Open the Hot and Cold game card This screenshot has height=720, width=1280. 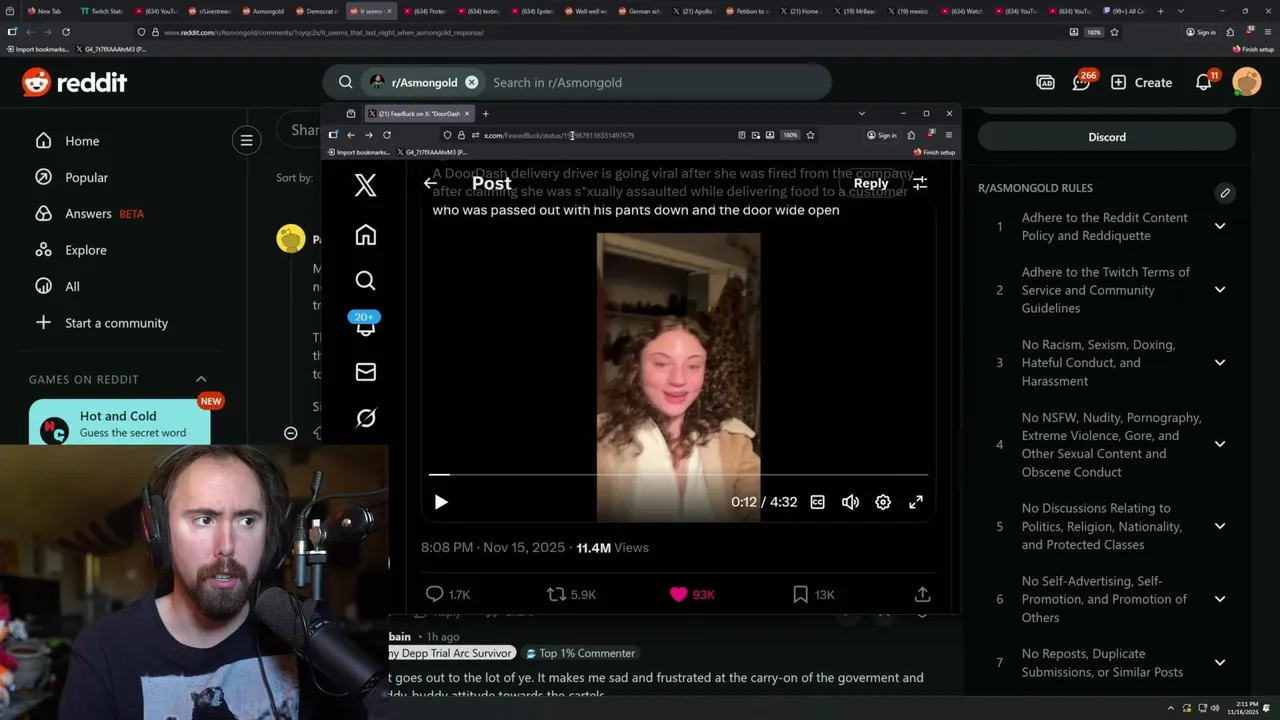(x=119, y=423)
